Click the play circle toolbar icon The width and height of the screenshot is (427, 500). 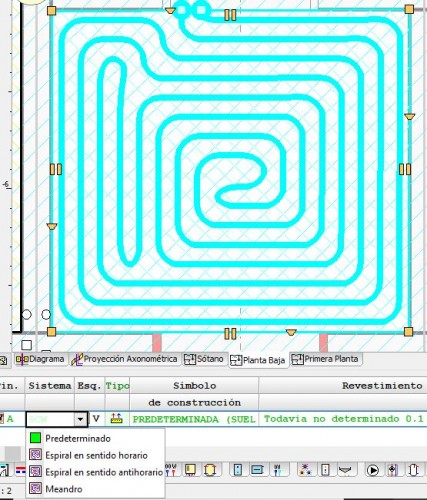click(x=373, y=470)
